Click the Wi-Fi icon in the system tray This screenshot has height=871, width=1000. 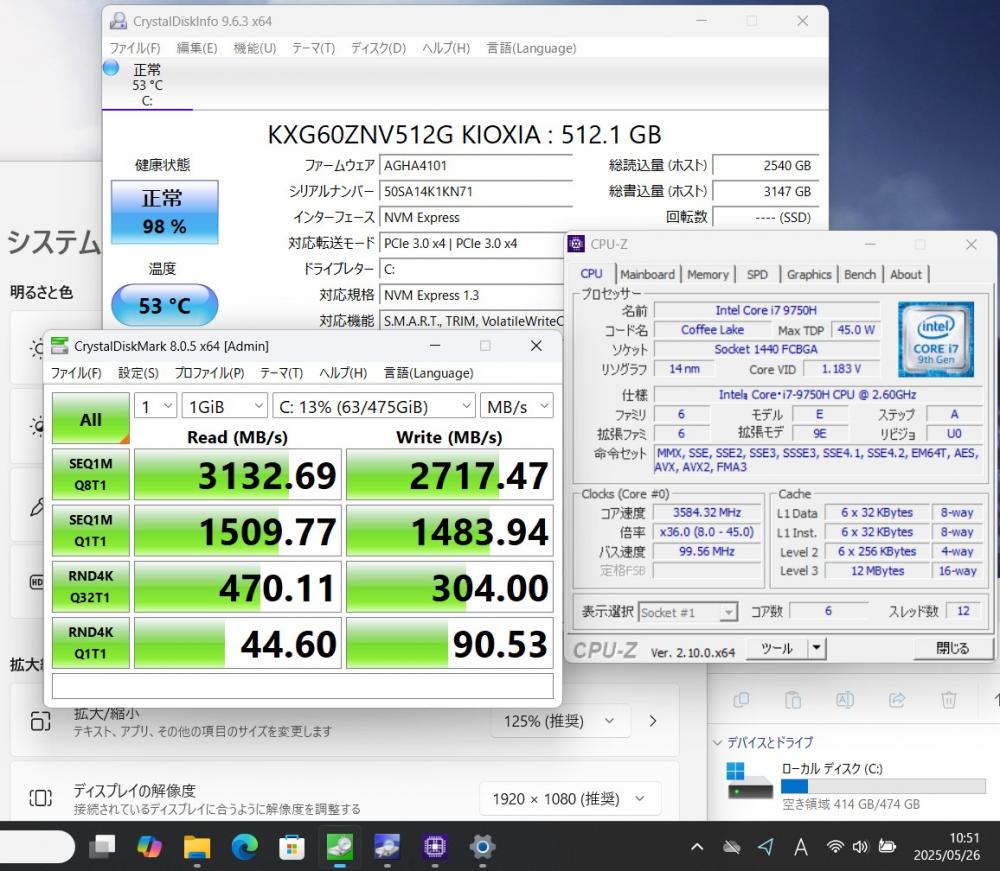click(835, 846)
